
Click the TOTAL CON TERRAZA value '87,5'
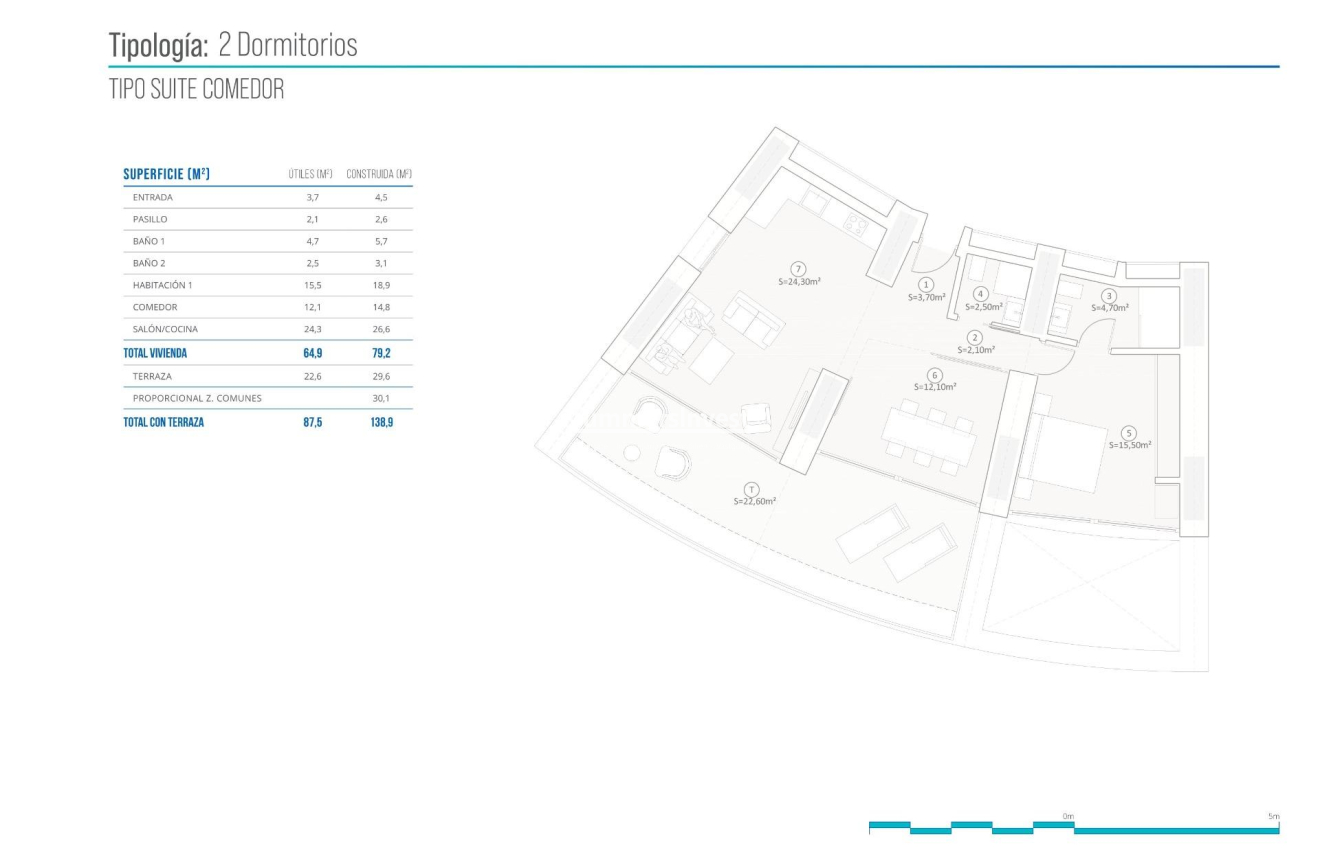point(312,422)
